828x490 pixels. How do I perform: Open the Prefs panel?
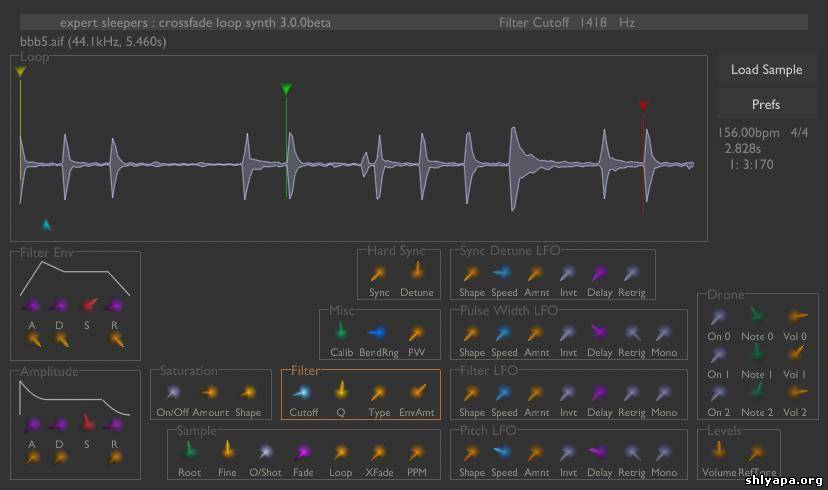(766, 104)
